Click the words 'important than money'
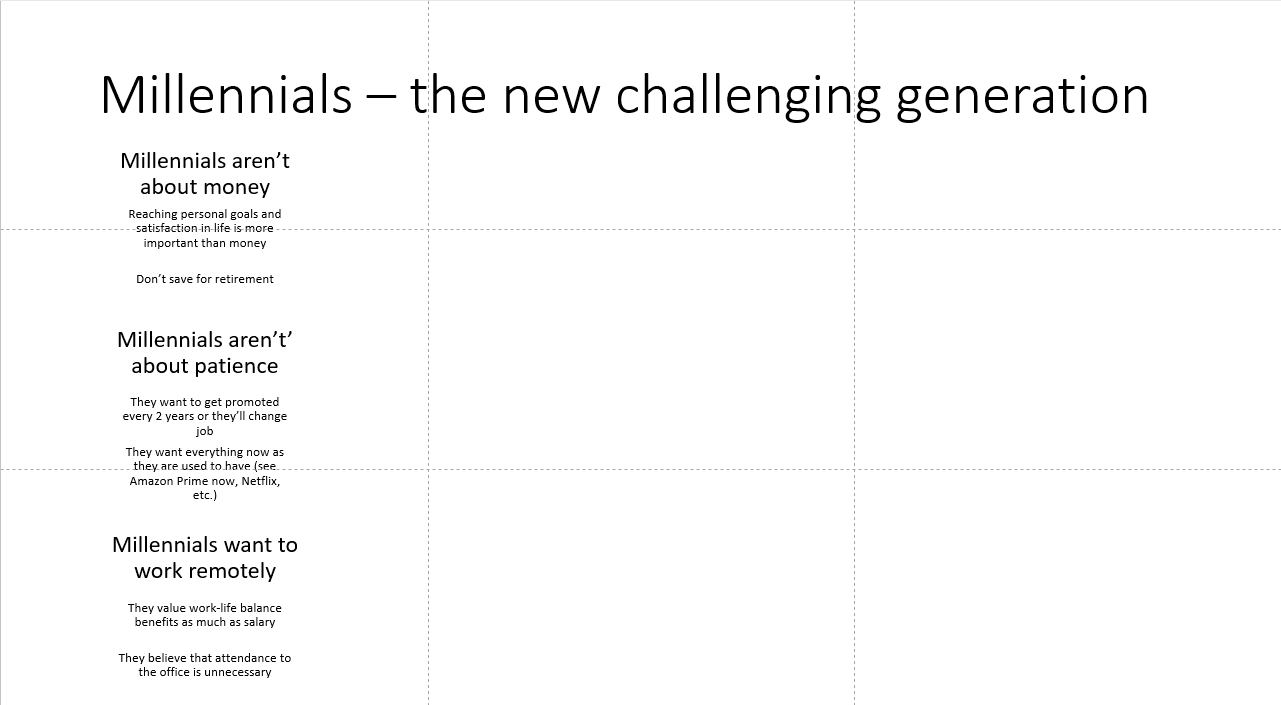This screenshot has width=1281, height=705. (205, 243)
